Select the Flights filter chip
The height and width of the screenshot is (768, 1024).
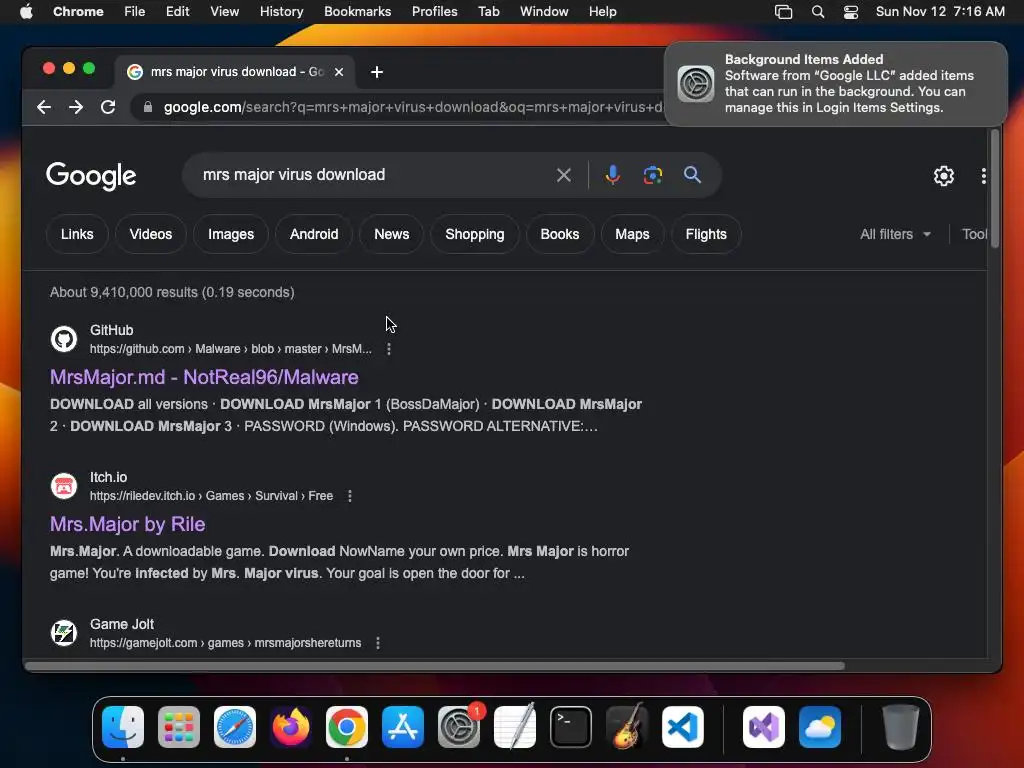(706, 234)
